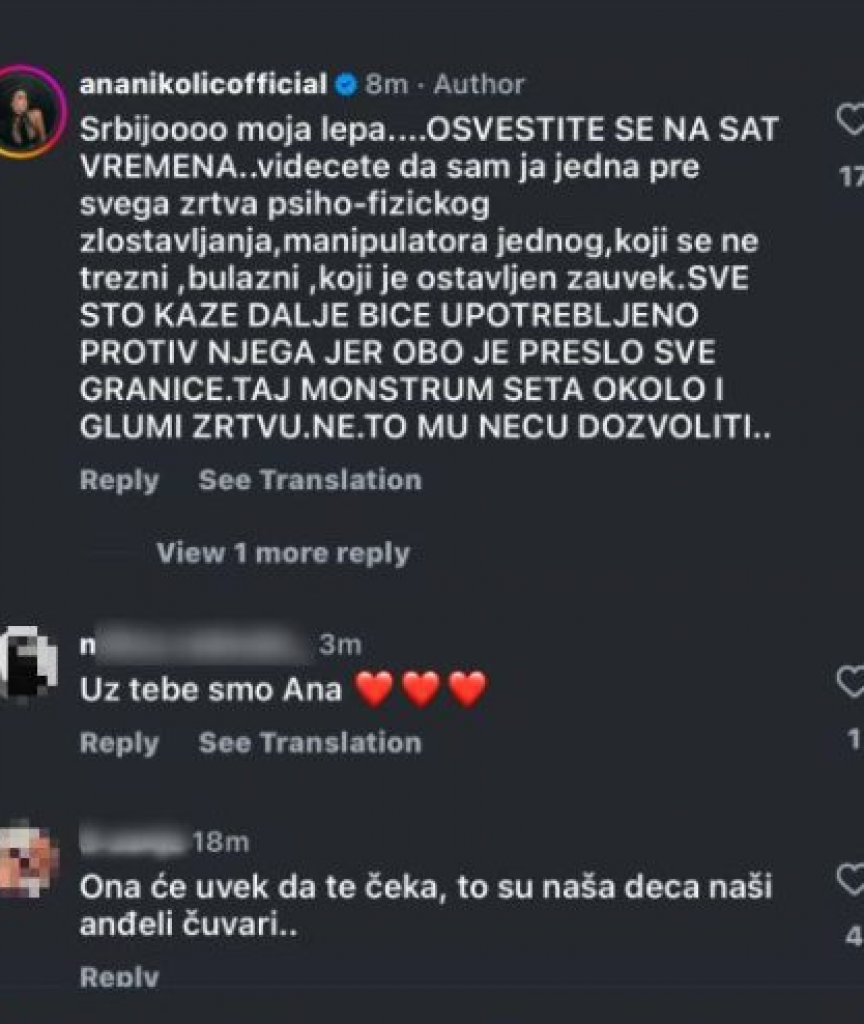864x1024 pixels.
Task: View like count 4 on last comment
Action: (854, 936)
